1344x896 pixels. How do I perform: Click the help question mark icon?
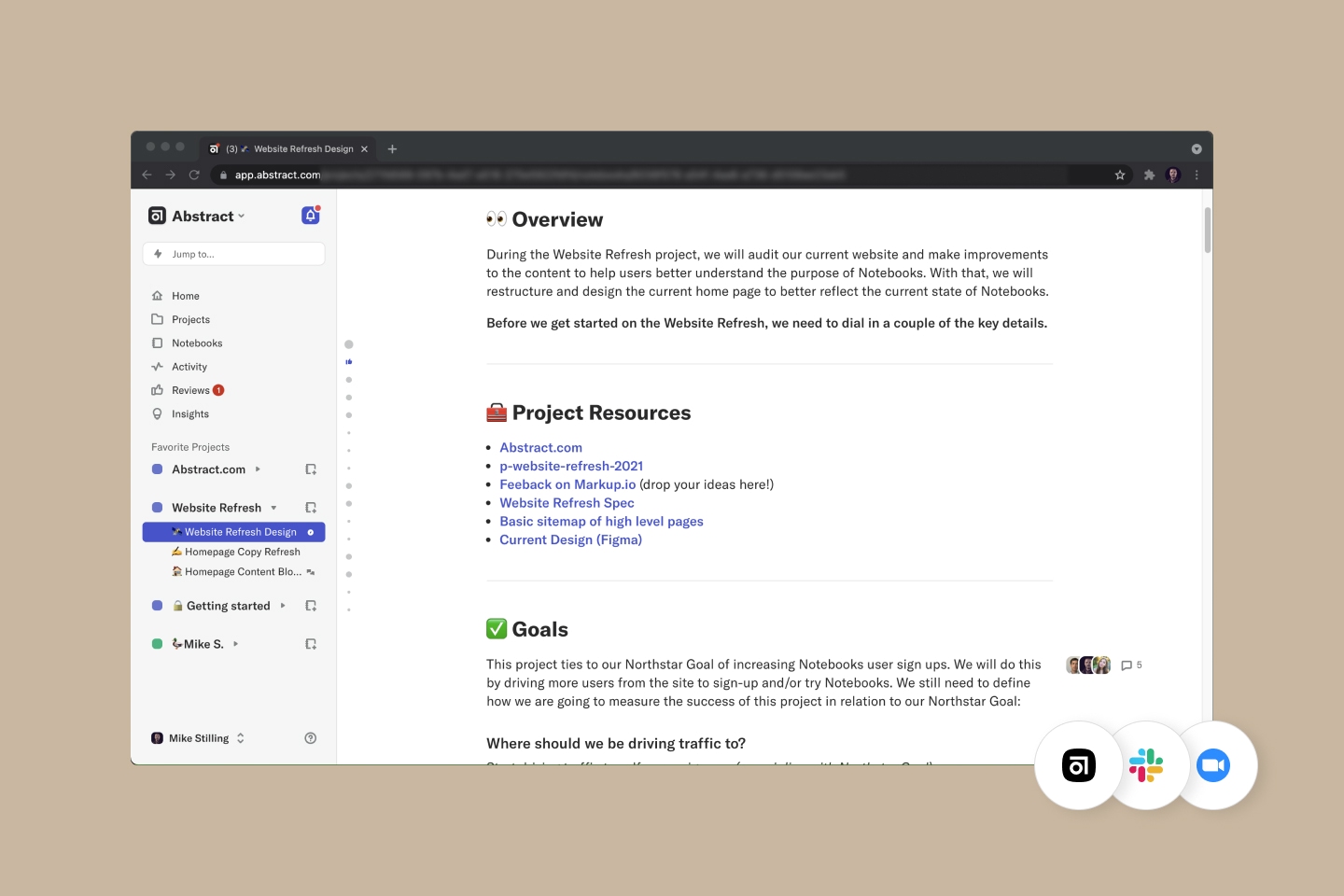click(x=311, y=738)
